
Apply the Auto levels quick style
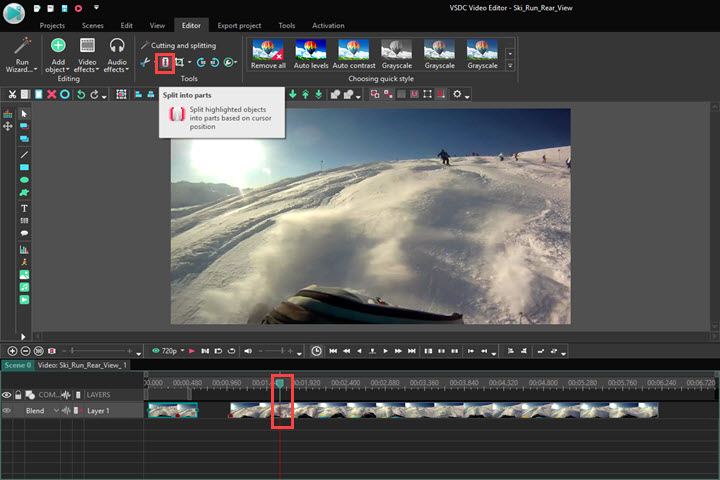pos(311,54)
